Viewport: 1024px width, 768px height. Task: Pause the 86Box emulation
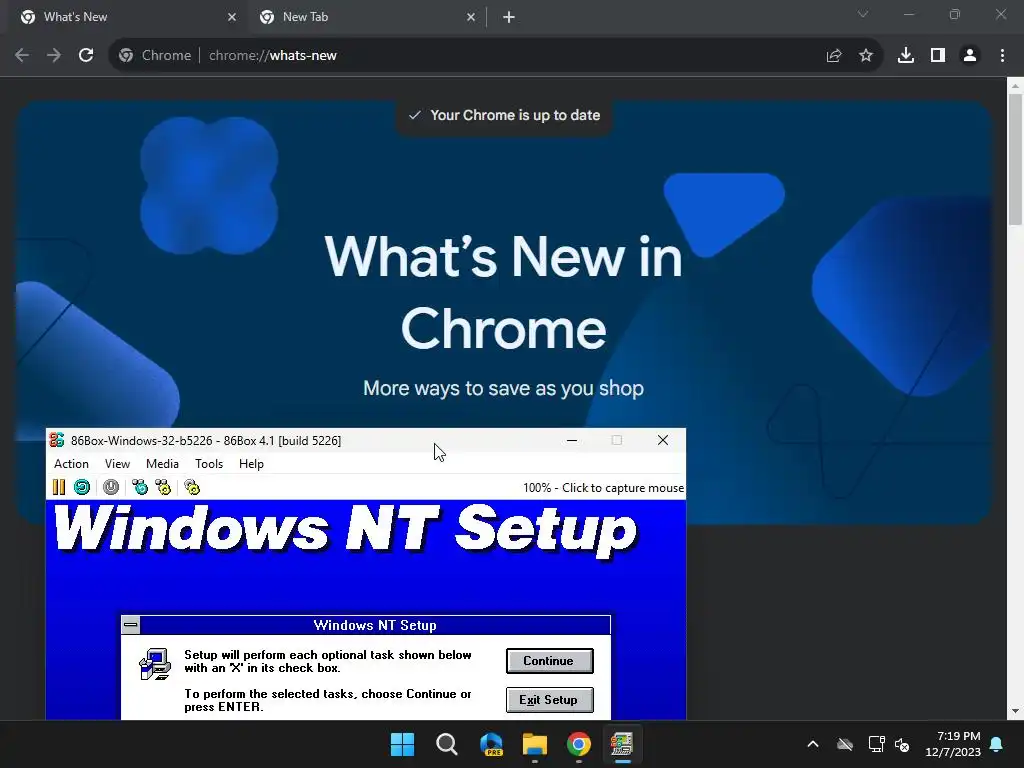[x=59, y=487]
